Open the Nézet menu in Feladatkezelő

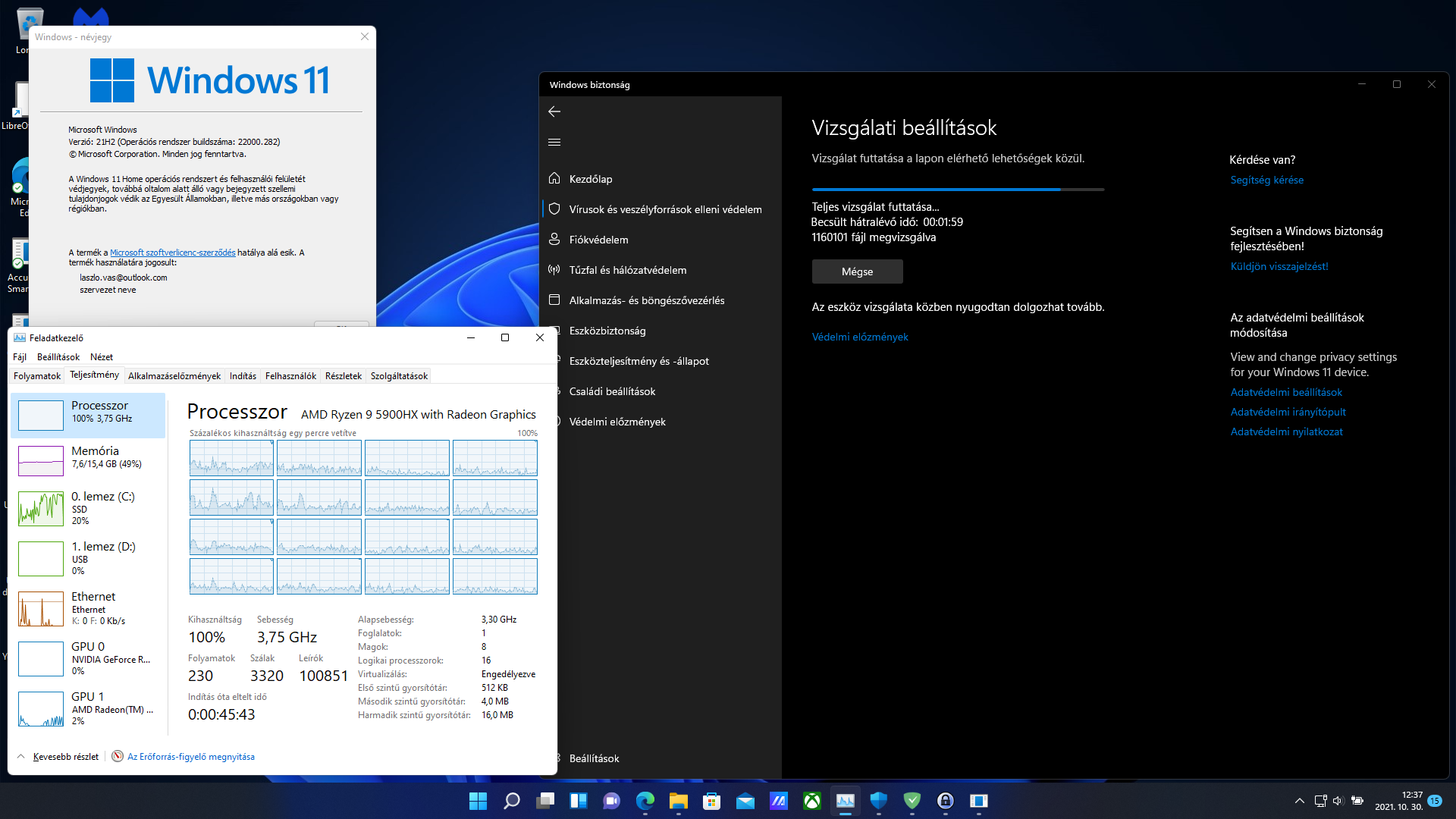(102, 357)
